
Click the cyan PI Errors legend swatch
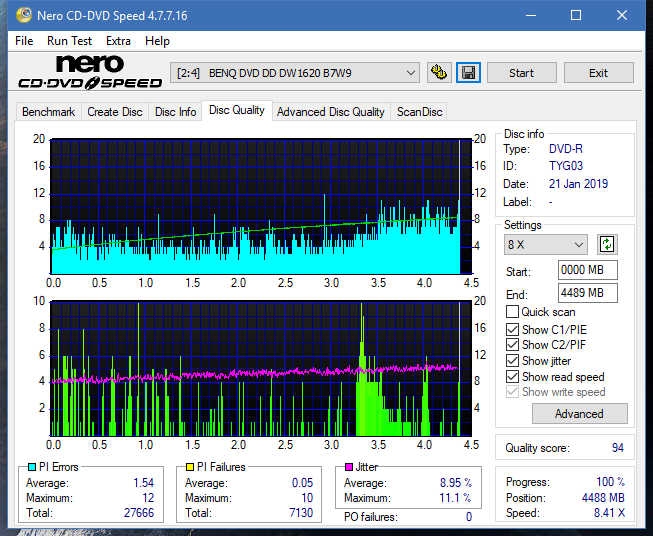pos(32,467)
